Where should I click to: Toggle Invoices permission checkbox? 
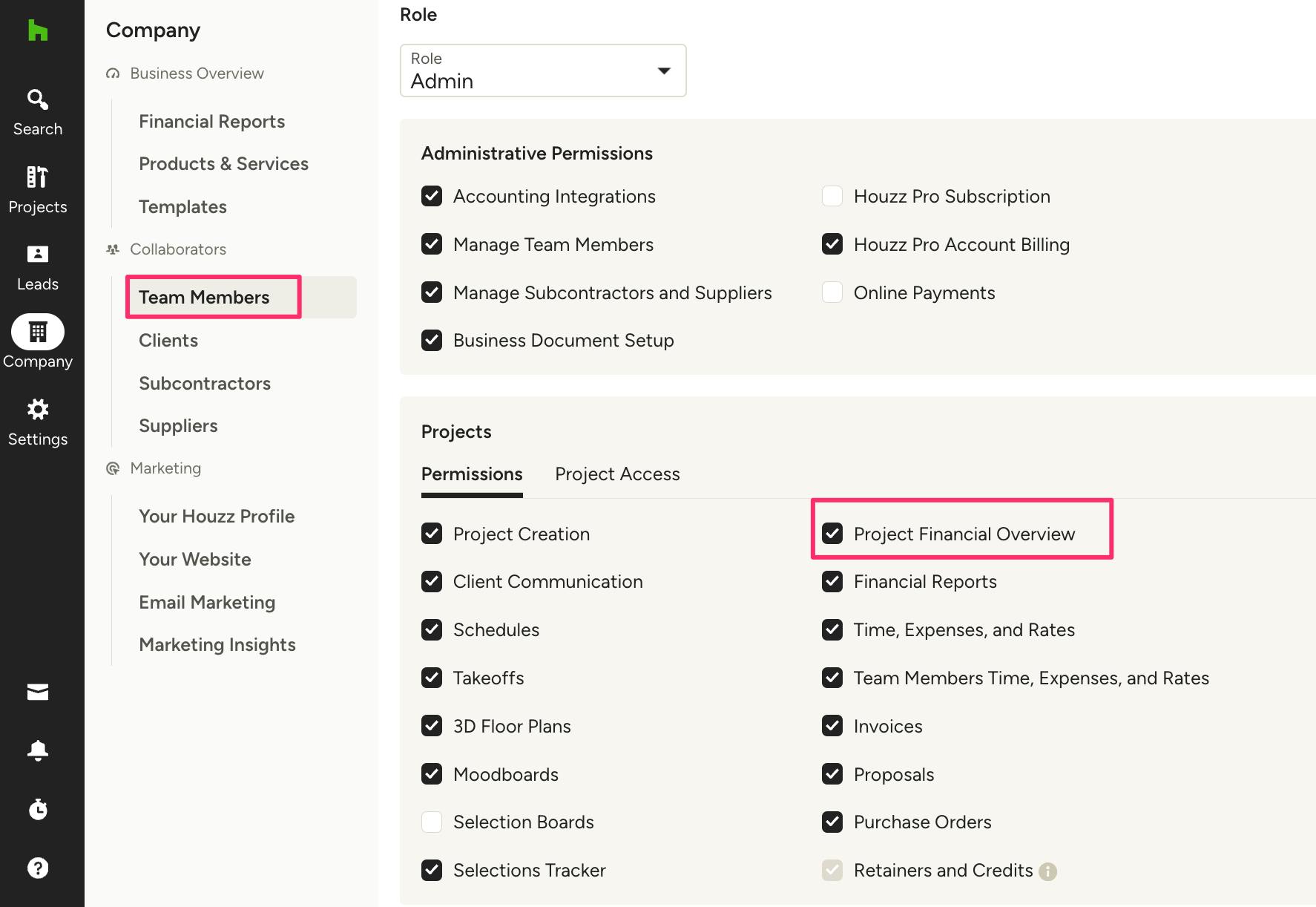click(832, 726)
